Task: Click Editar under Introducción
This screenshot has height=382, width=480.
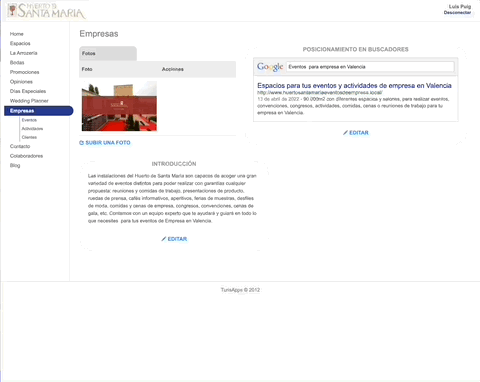Action: click(x=177, y=239)
